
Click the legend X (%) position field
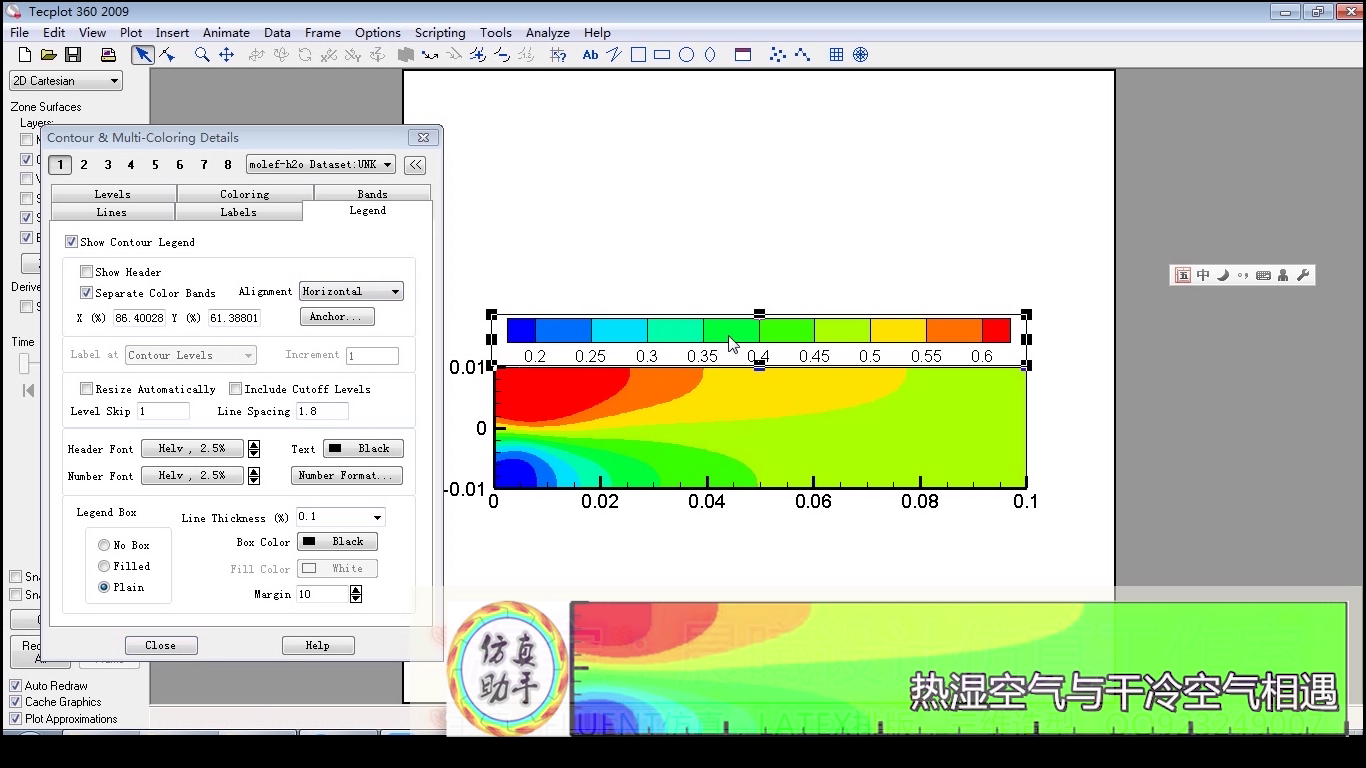138,318
